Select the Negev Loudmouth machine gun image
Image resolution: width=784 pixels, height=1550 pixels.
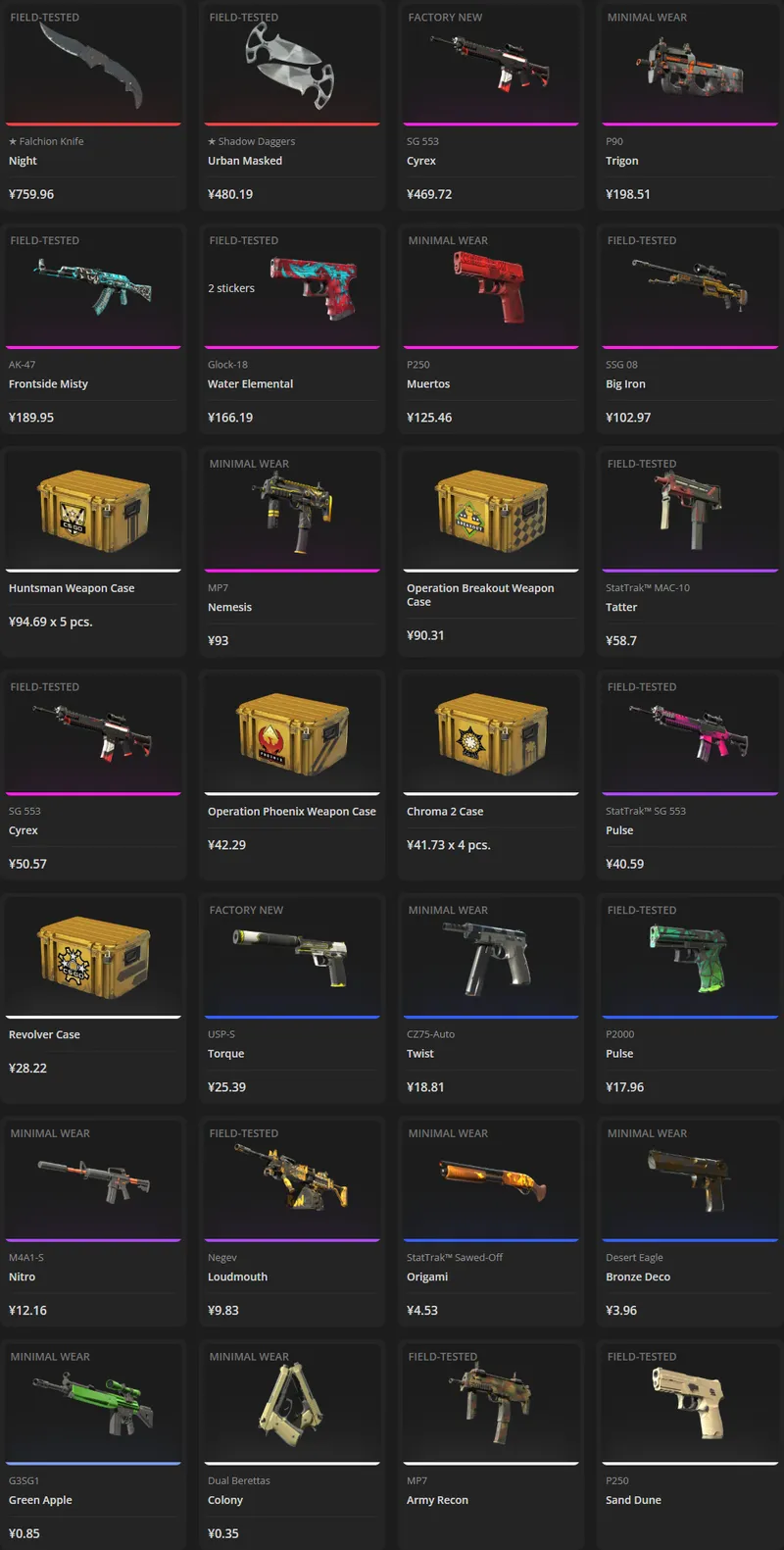(x=291, y=1179)
